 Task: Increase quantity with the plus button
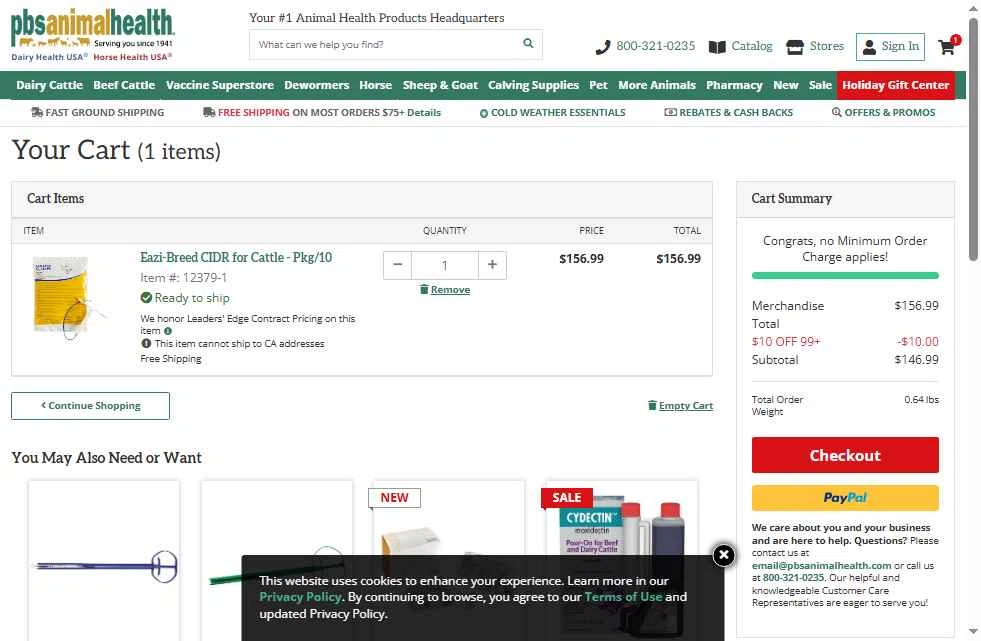[492, 265]
